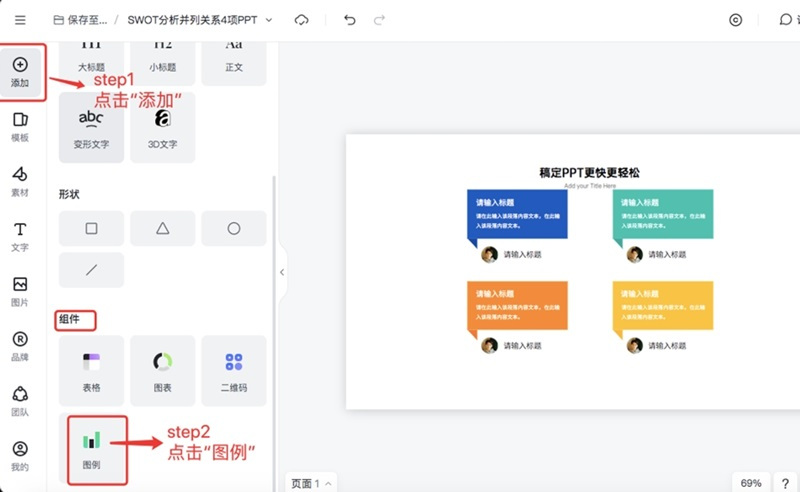Click the 保存至 folder location
Image resolution: width=800 pixels, height=492 pixels.
(81, 20)
